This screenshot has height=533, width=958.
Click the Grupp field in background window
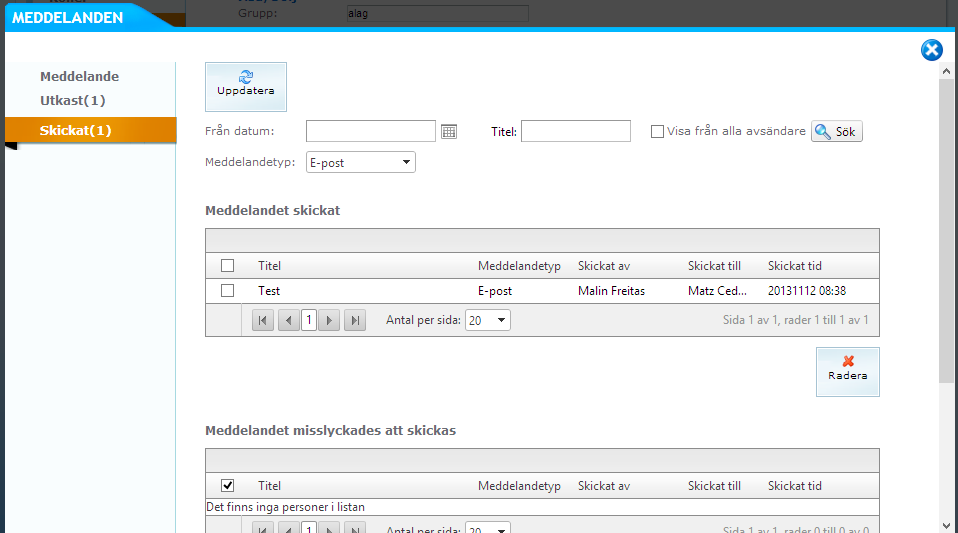[x=437, y=13]
